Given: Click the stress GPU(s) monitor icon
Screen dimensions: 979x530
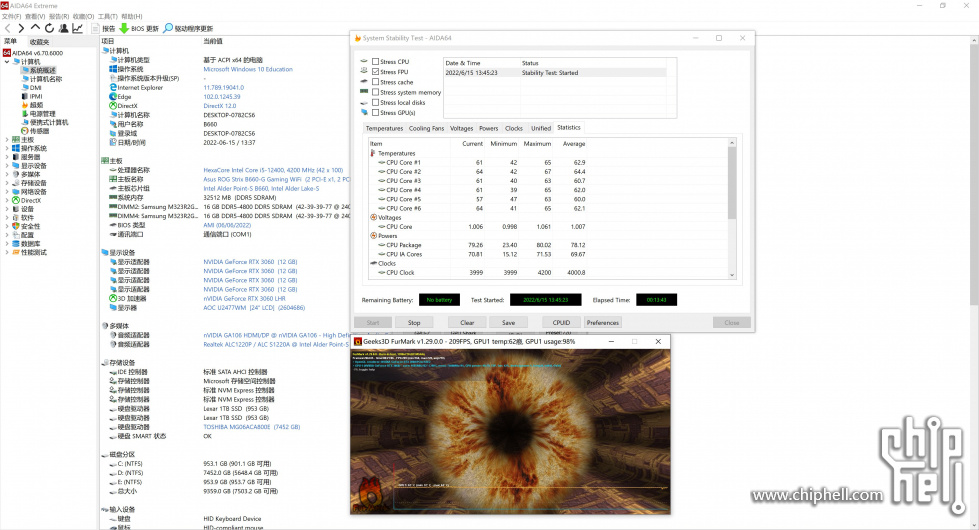Looking at the screenshot, I should tap(364, 112).
